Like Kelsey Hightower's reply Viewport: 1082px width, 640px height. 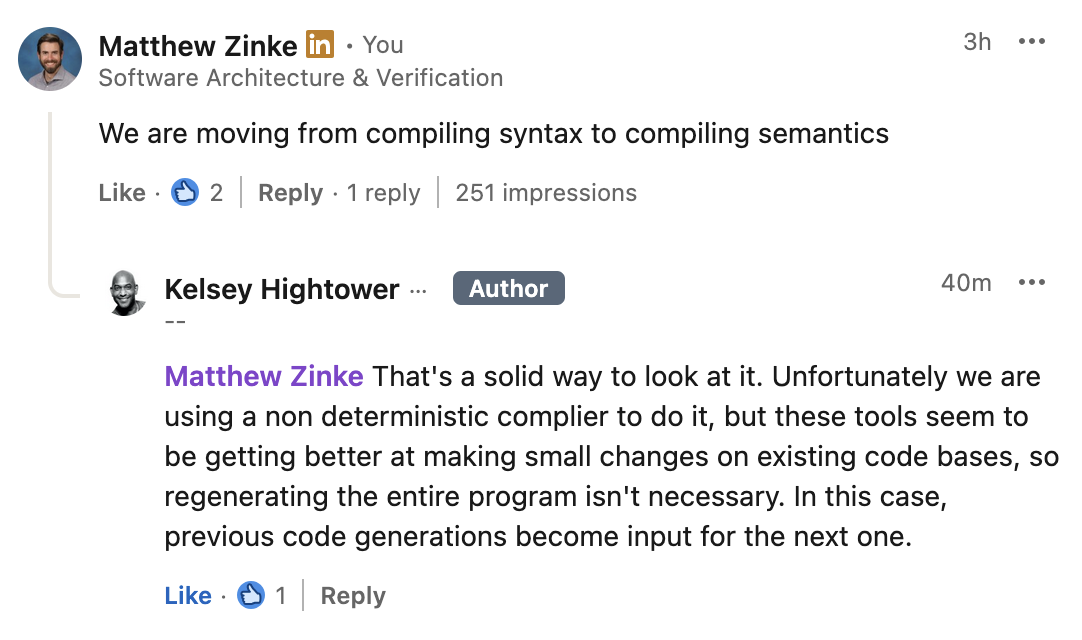188,595
